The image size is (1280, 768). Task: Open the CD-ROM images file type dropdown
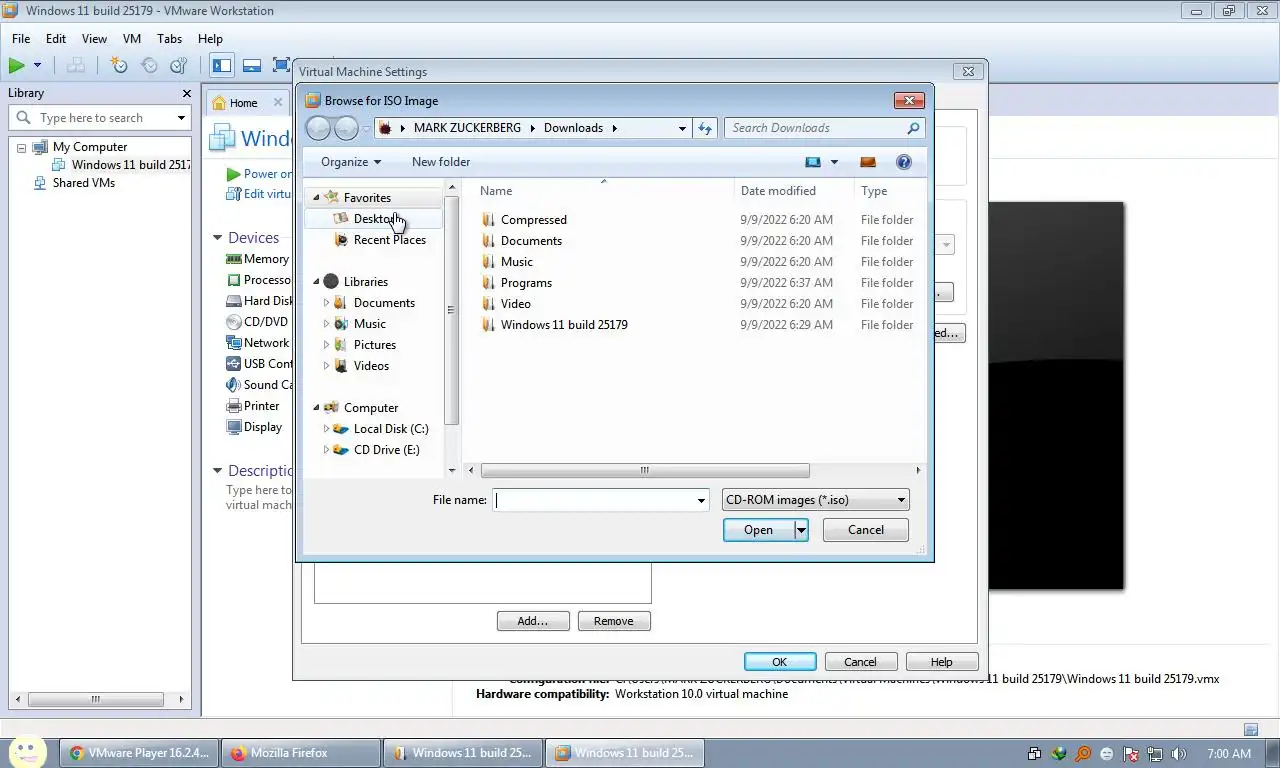point(815,500)
